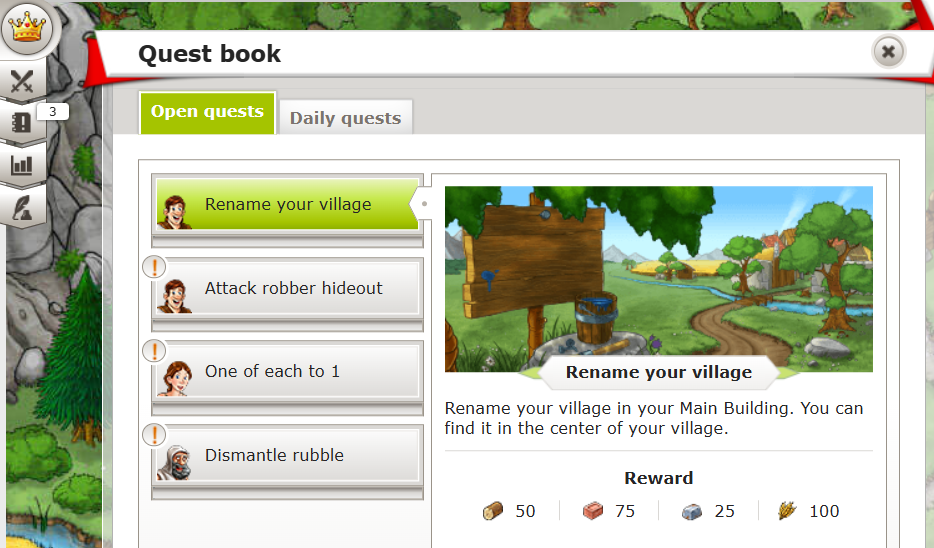This screenshot has height=548, width=934.
Task: Click the wheat crop reward icon
Action: click(787, 510)
